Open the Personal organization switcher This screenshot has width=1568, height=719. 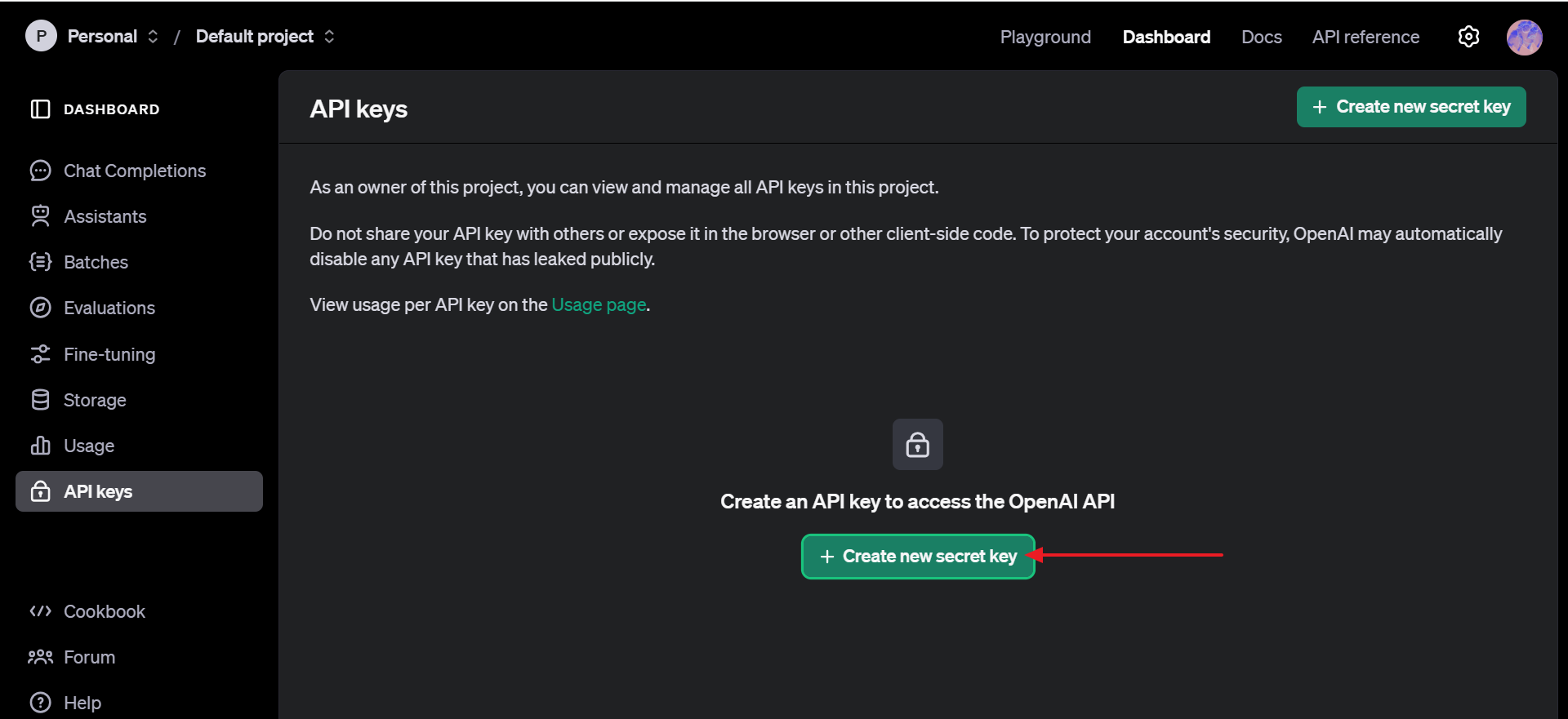113,36
